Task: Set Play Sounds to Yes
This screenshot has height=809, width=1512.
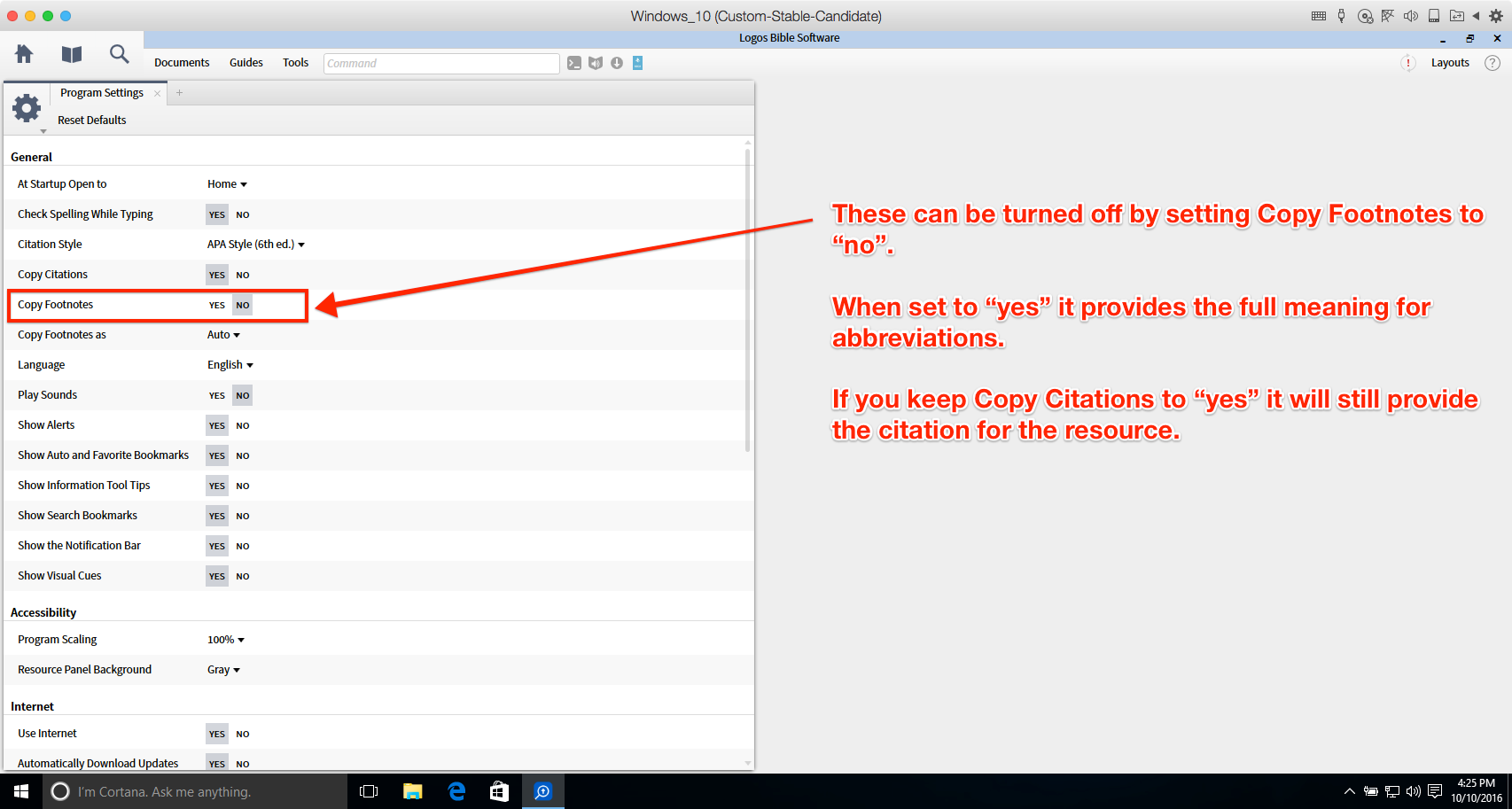Action: click(217, 395)
